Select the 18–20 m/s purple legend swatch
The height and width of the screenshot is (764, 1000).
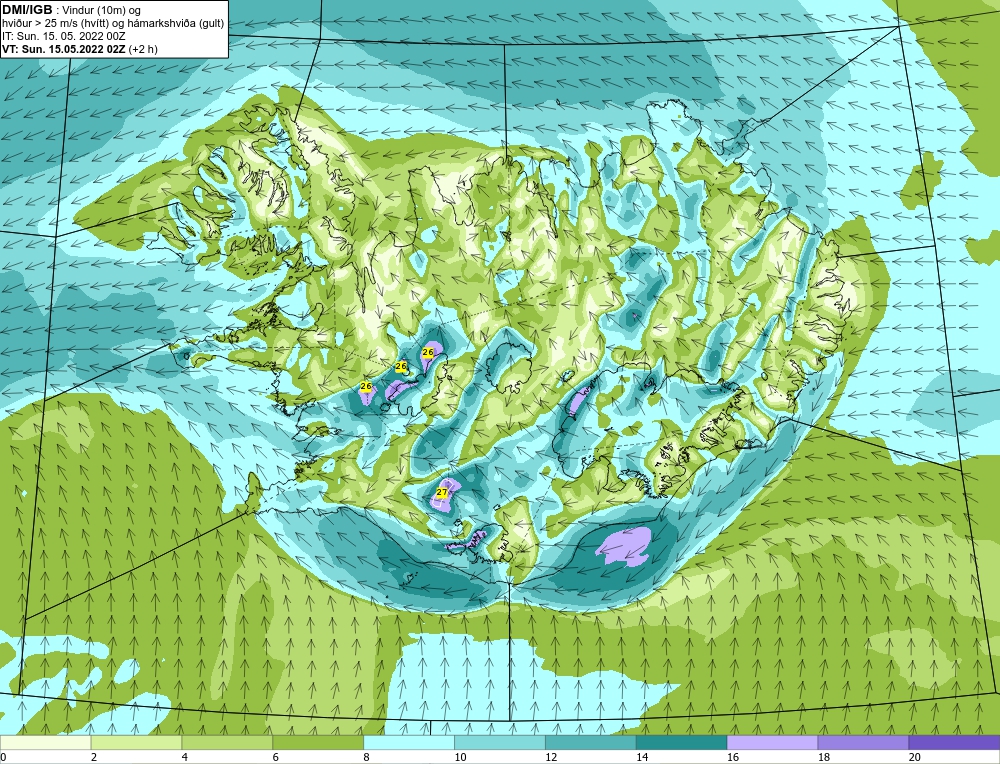(864, 743)
